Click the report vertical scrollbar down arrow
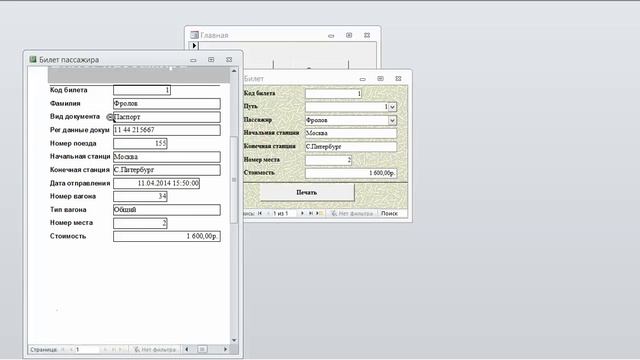The width and height of the screenshot is (640, 360). coord(234,340)
